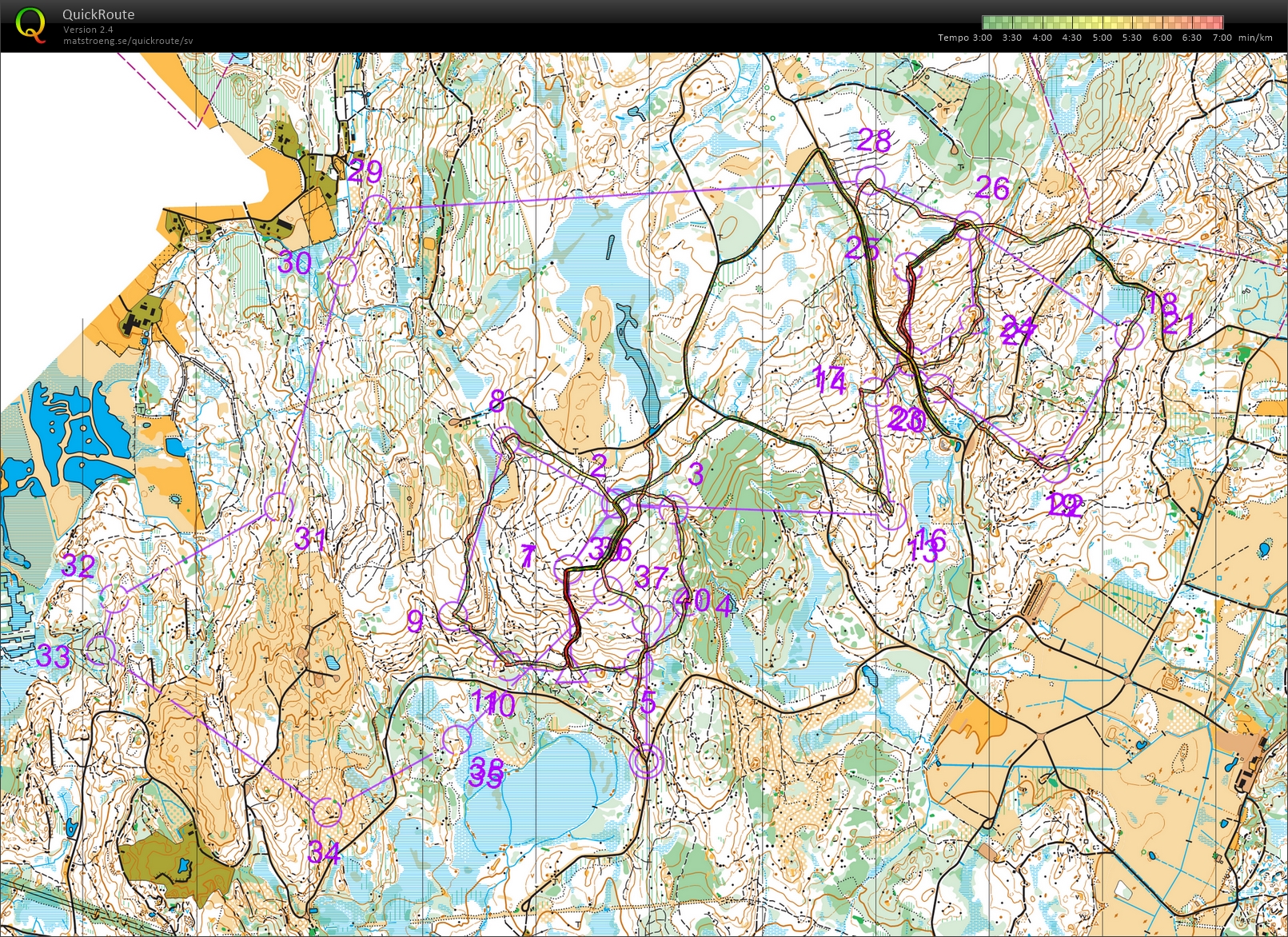1288x937 pixels.
Task: Click control number 33 on the map
Action: 54,656
